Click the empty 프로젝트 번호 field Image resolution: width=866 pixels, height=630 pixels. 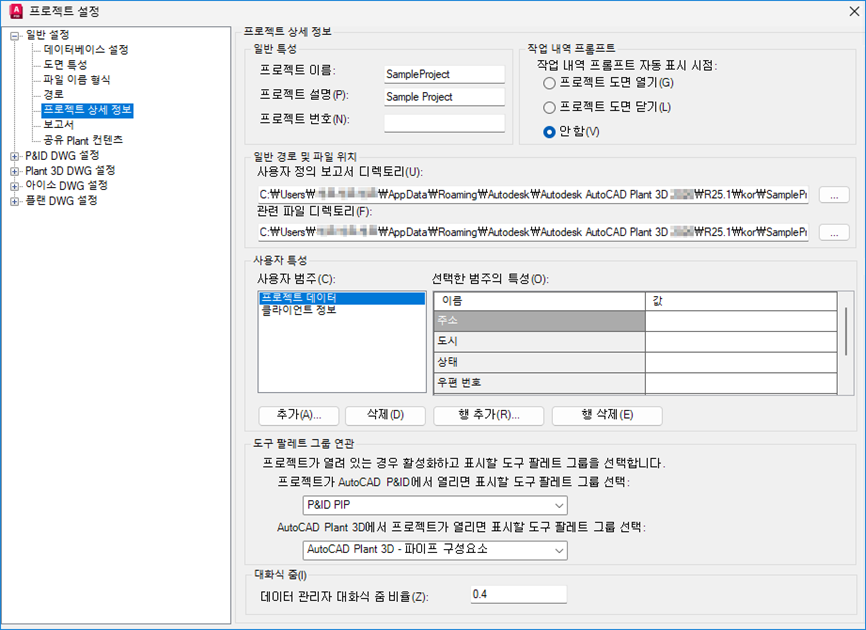445,123
